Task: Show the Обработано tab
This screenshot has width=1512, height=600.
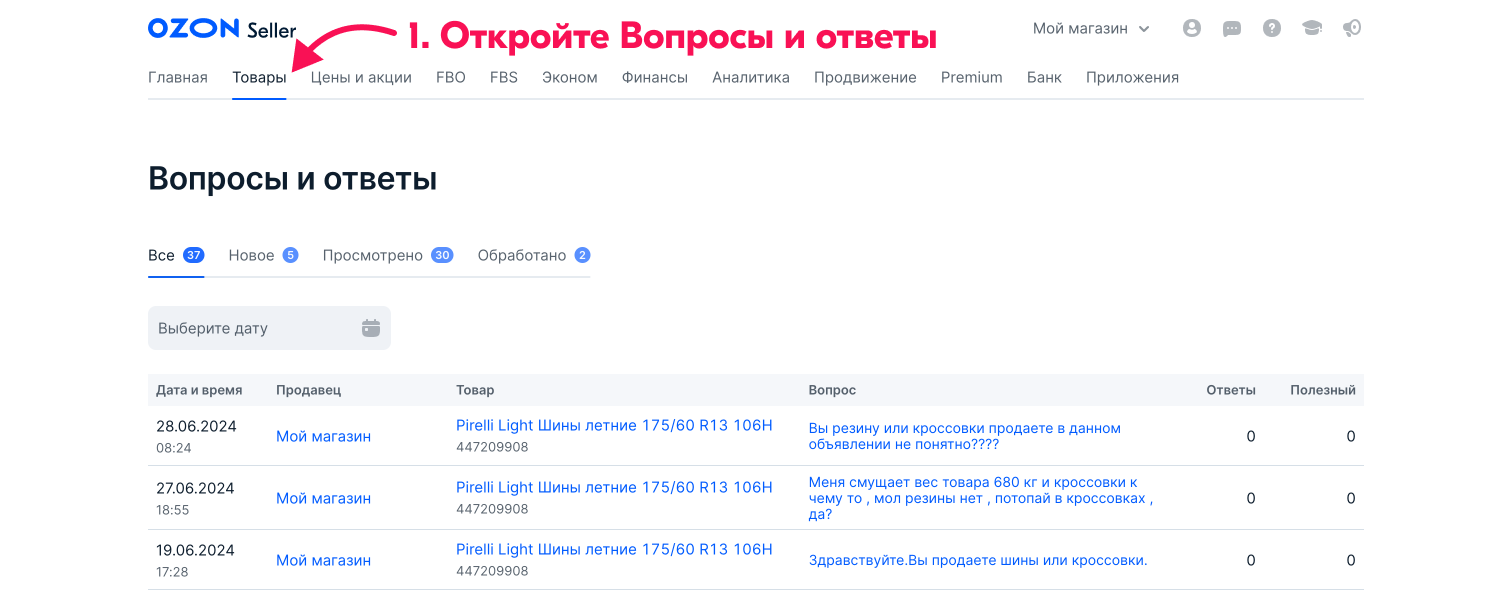Action: [x=534, y=255]
